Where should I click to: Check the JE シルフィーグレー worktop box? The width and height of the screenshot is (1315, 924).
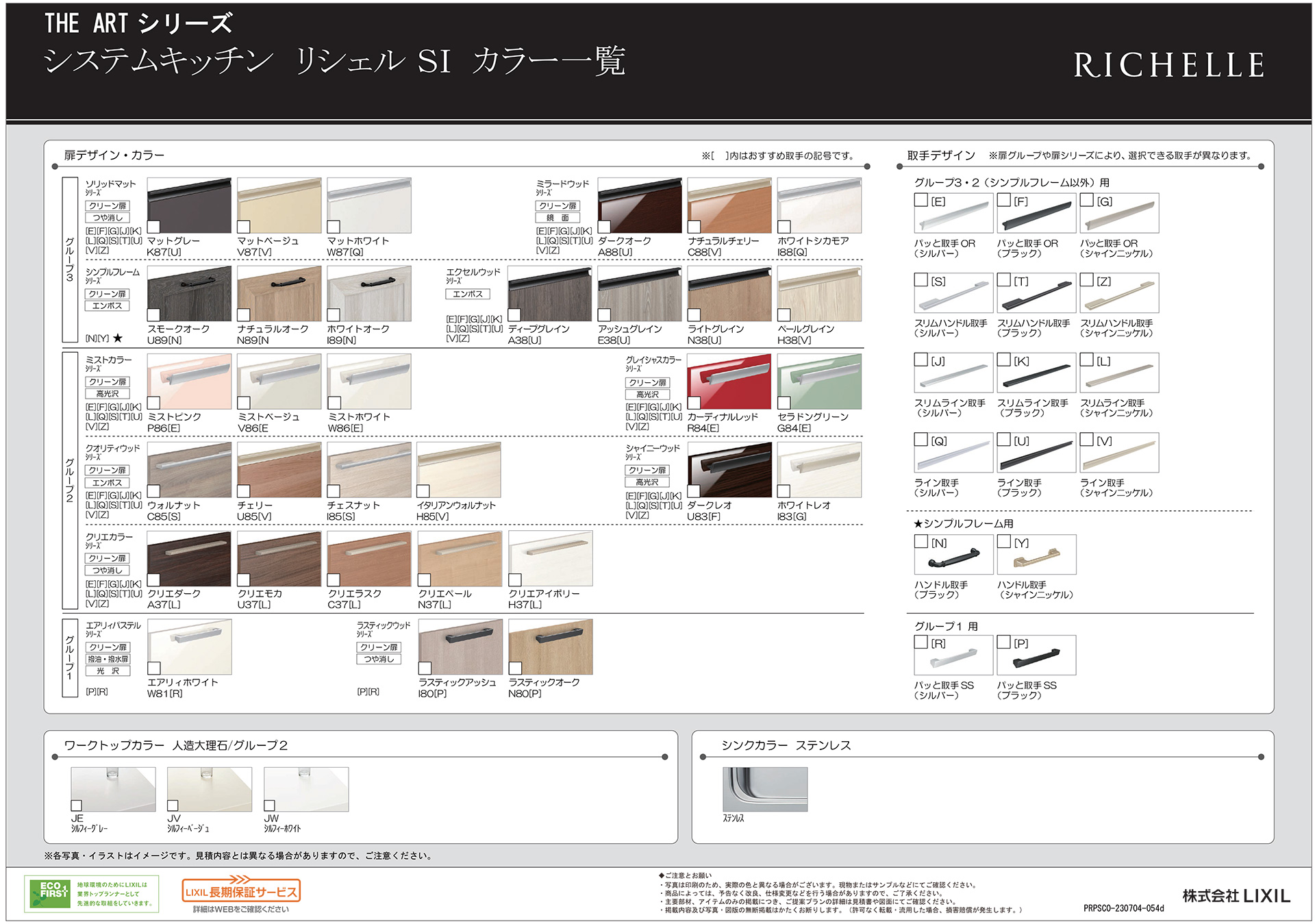pyautogui.click(x=77, y=806)
